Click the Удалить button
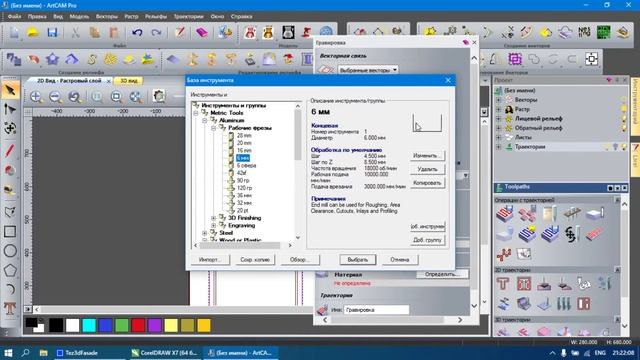The image size is (640, 360). pos(427,169)
